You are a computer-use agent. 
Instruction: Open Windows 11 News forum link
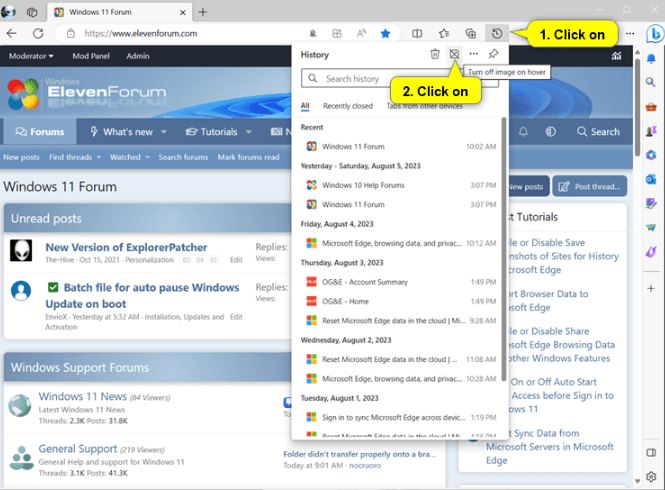[x=83, y=396]
